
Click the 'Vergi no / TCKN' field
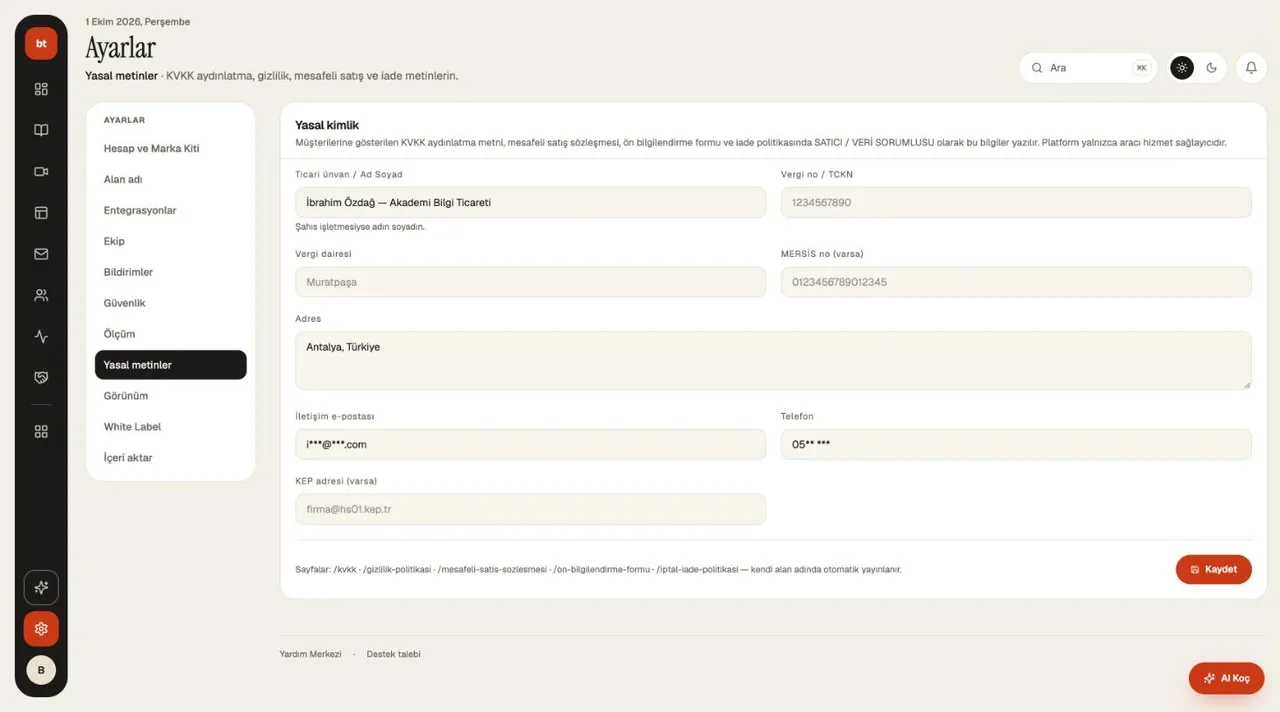point(1016,202)
